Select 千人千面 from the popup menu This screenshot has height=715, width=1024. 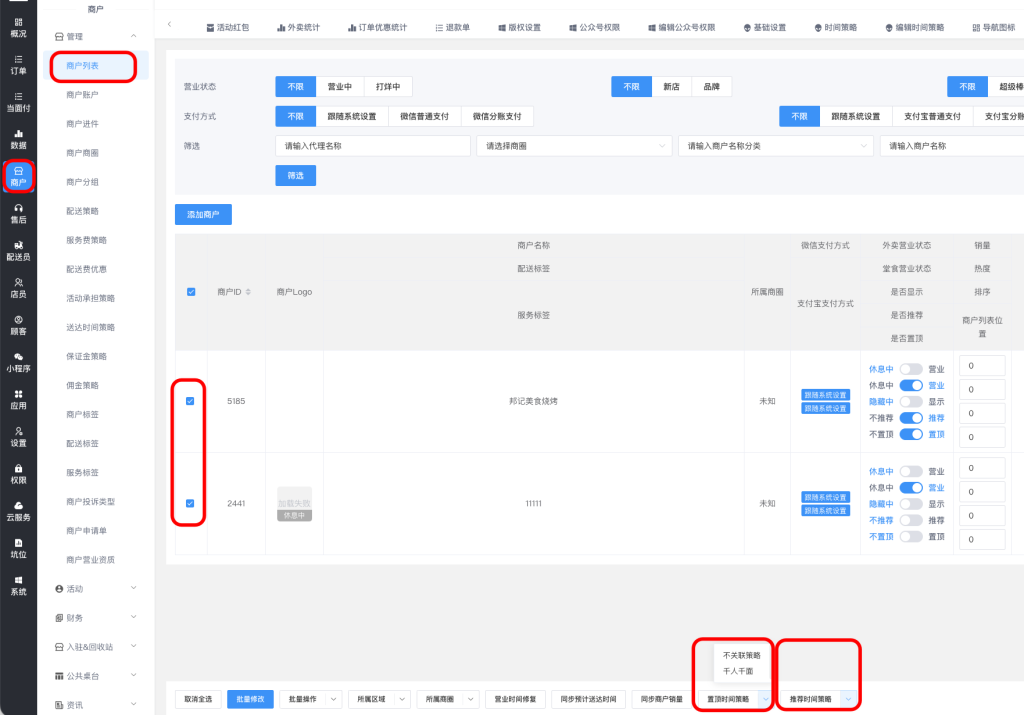coord(738,671)
